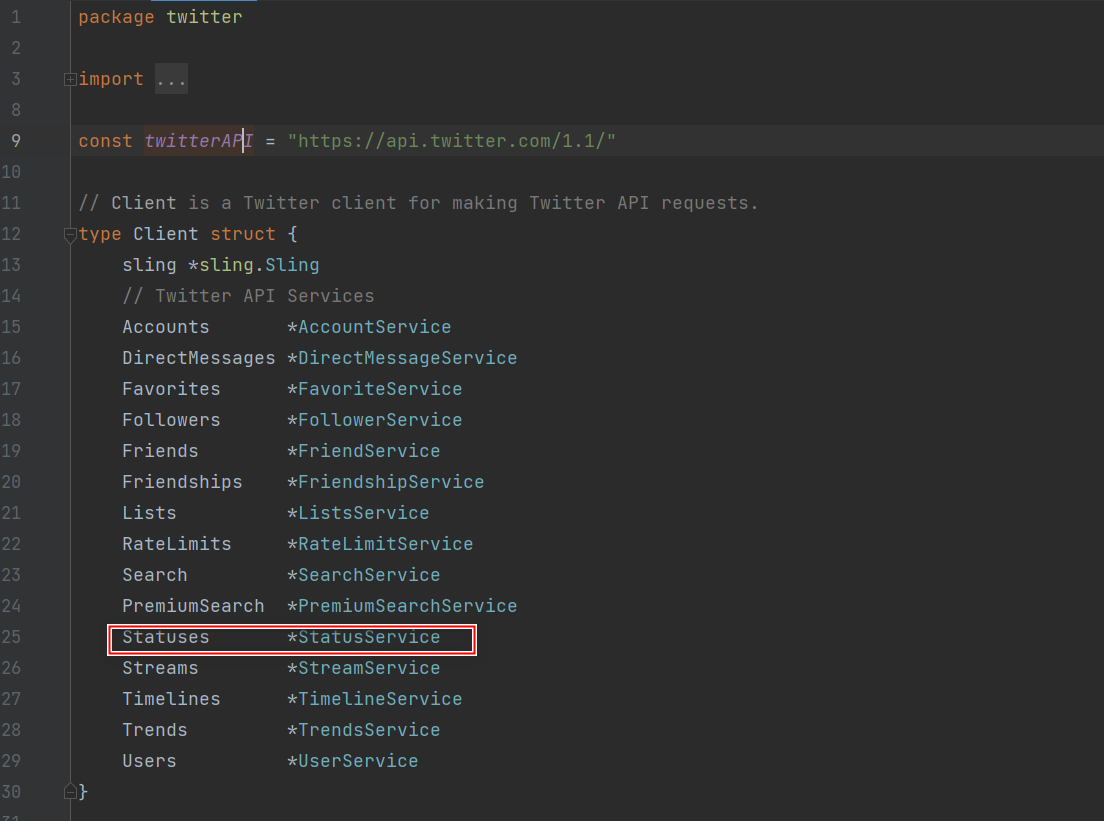Click the Trends field name
Viewport: 1104px width, 821px height.
155,729
